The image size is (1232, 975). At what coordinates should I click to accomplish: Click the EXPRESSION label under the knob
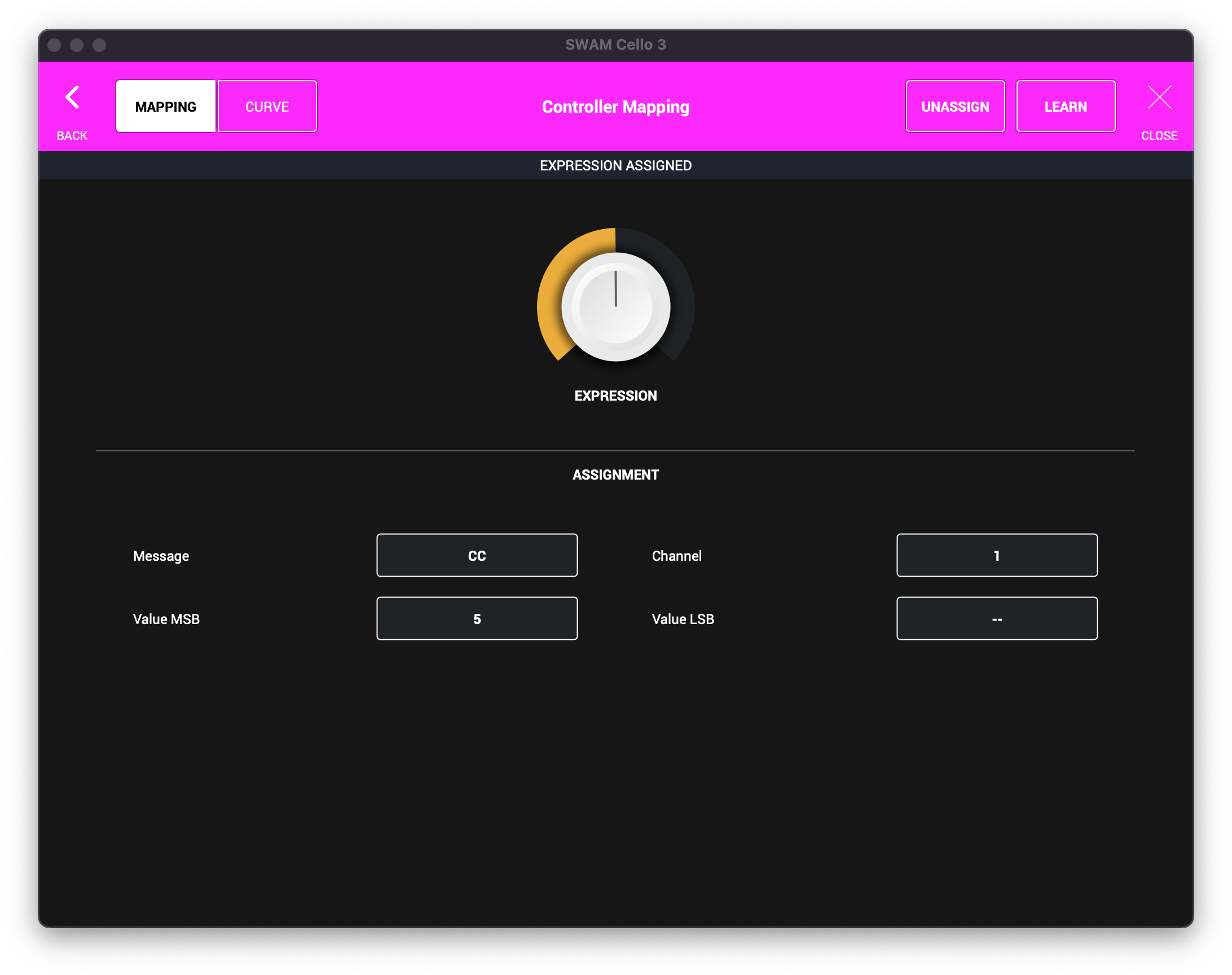(x=615, y=396)
